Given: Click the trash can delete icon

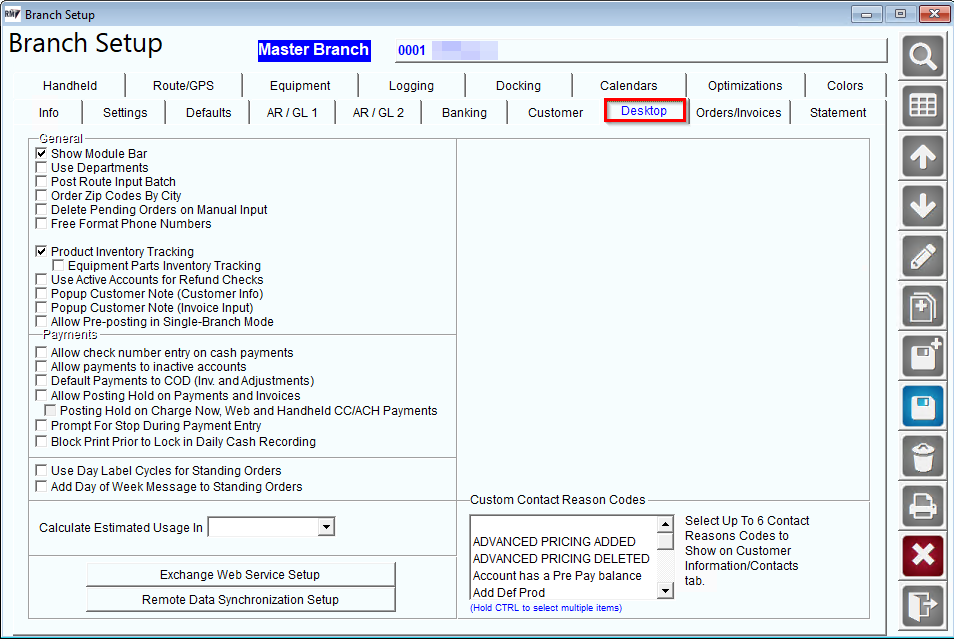Looking at the screenshot, I should pyautogui.click(x=922, y=456).
